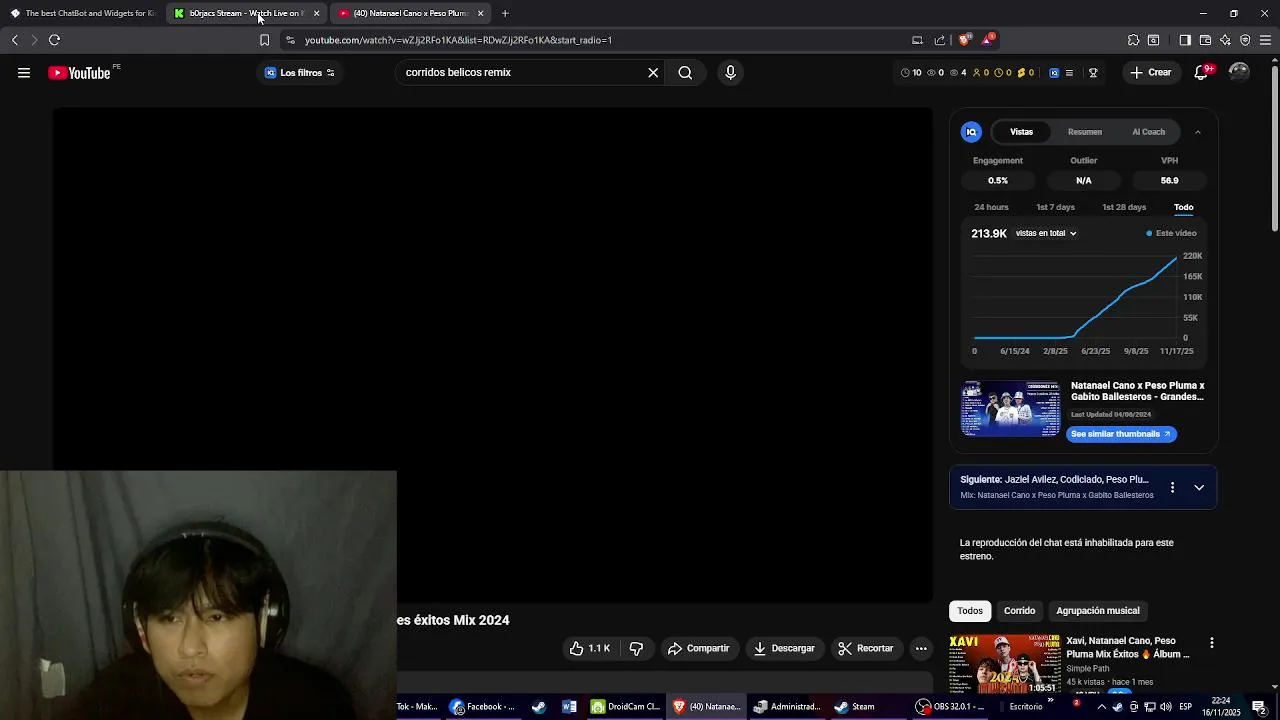Select the Agrupación musical filter chip
The height and width of the screenshot is (720, 1280).
(x=1098, y=611)
